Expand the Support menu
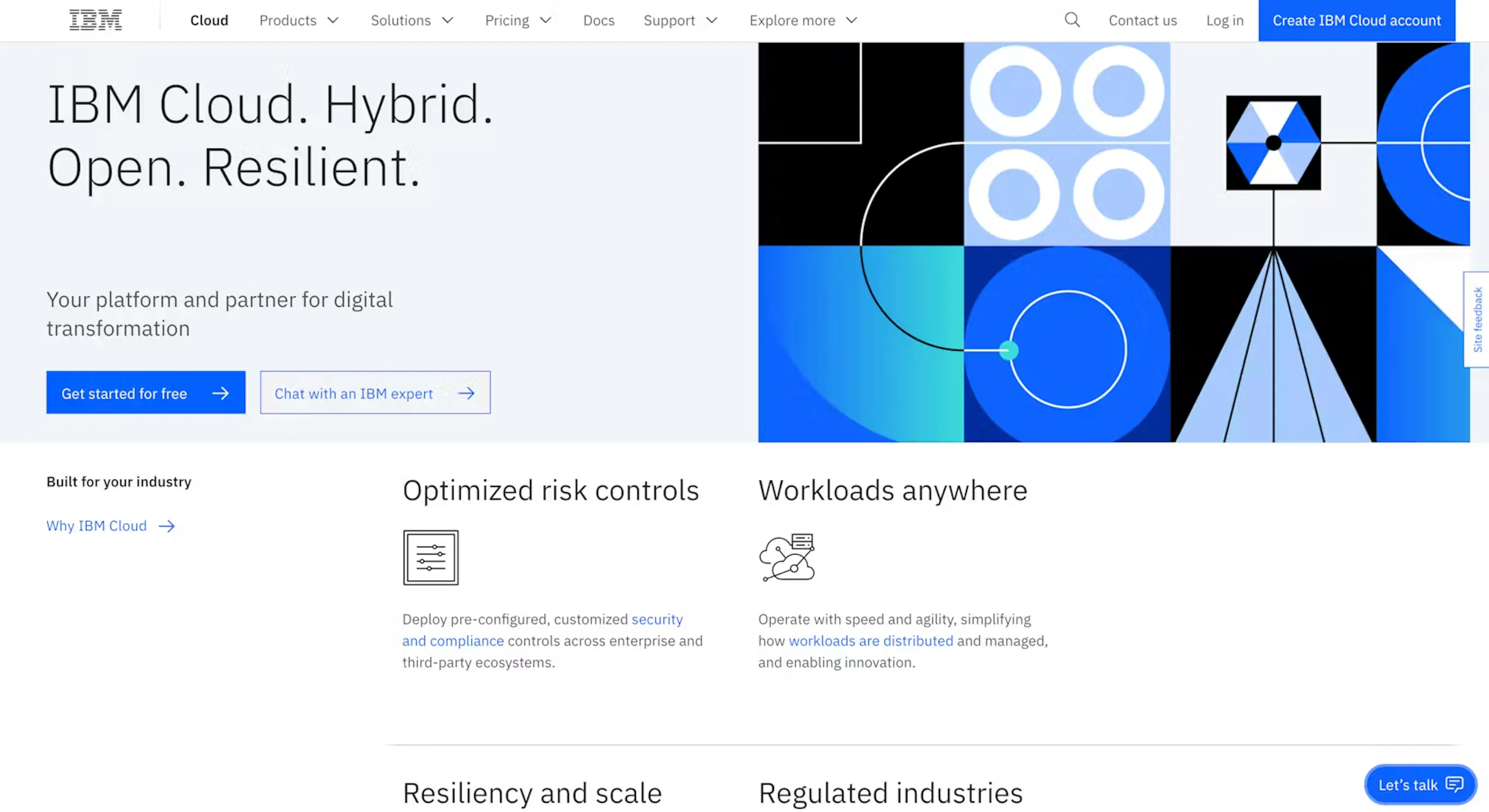 681,21
